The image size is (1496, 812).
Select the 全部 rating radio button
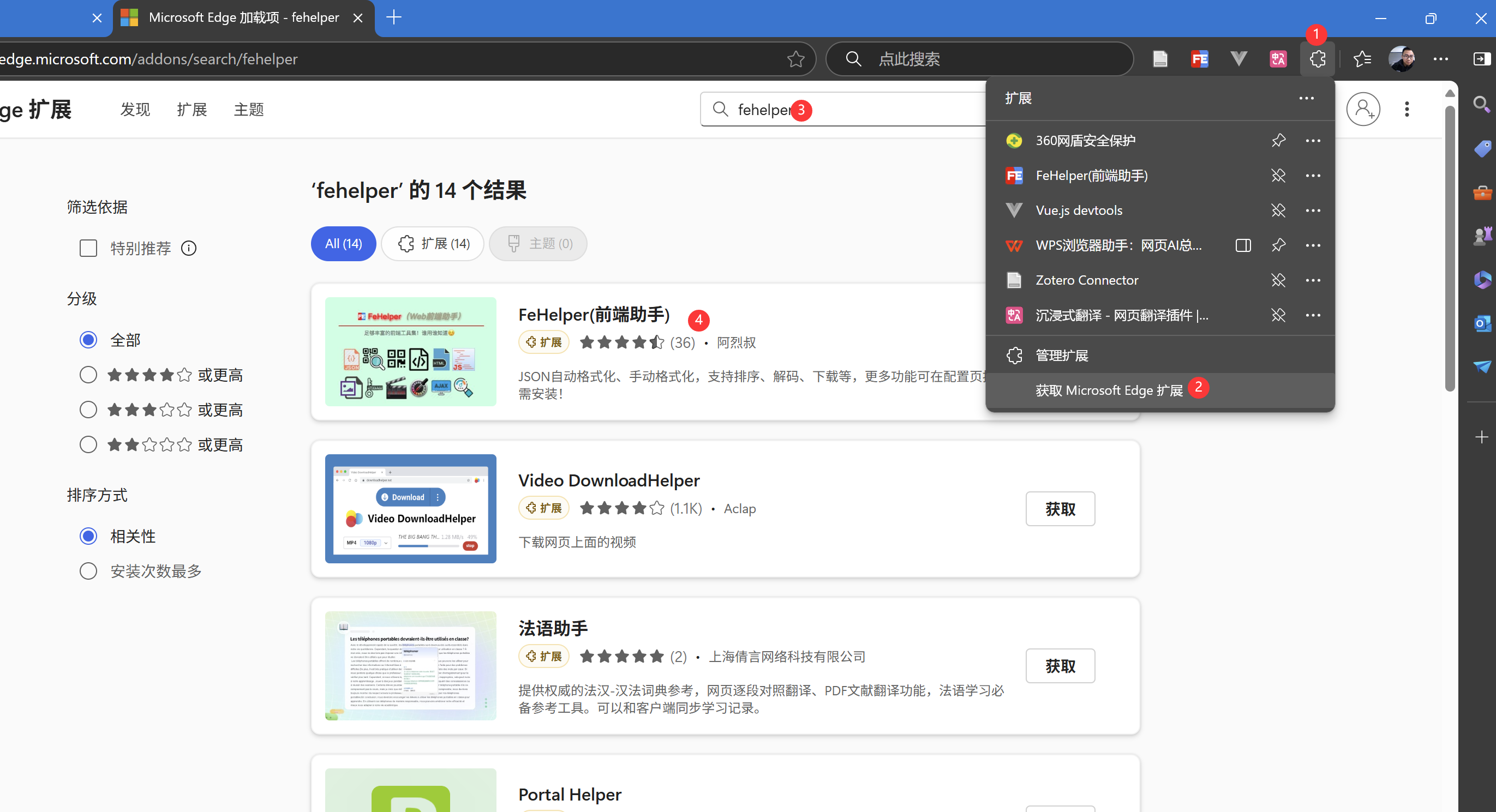88,340
